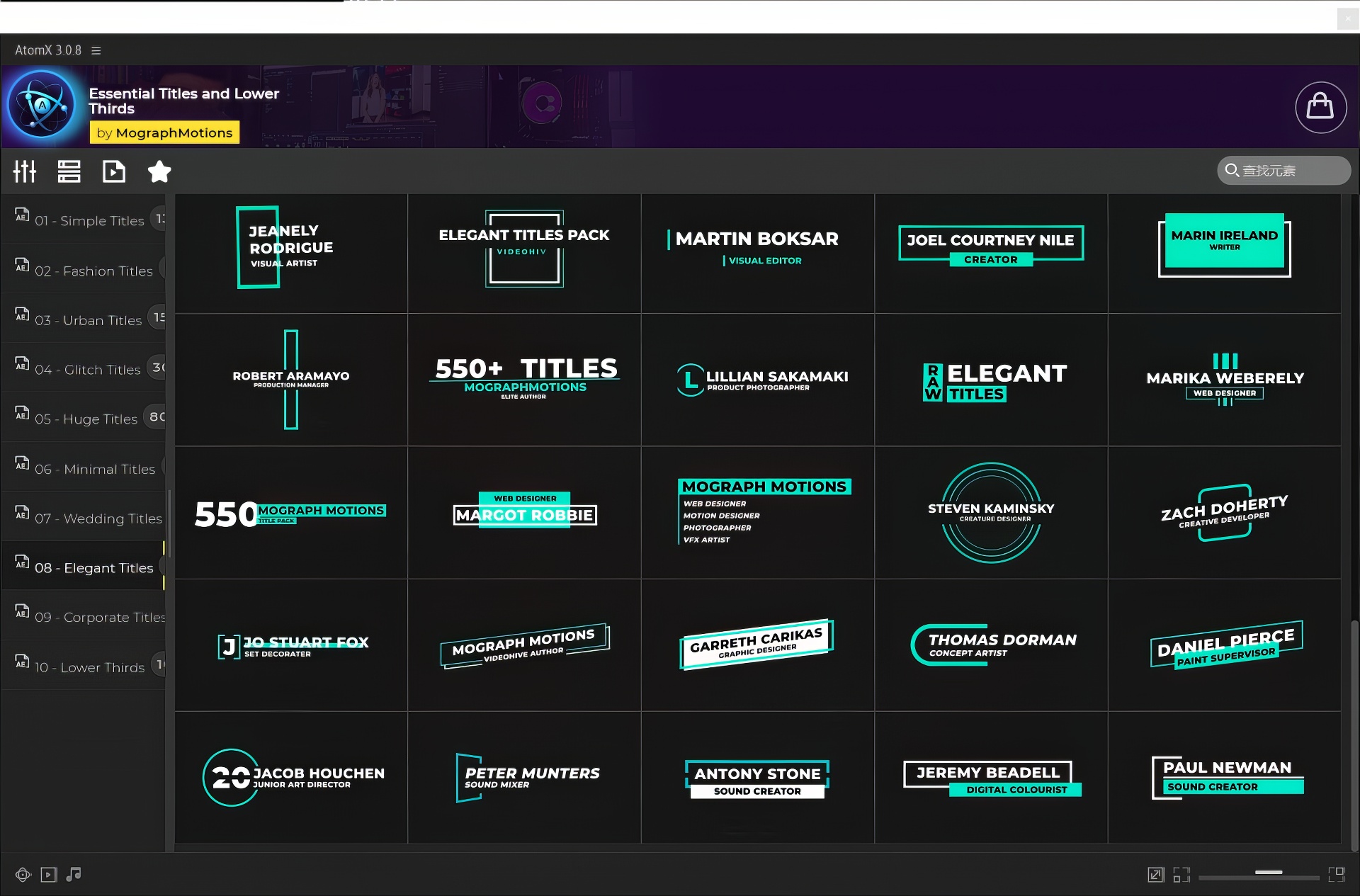
Task: Select the Paul Newman title thumbnail
Action: pos(1225,778)
